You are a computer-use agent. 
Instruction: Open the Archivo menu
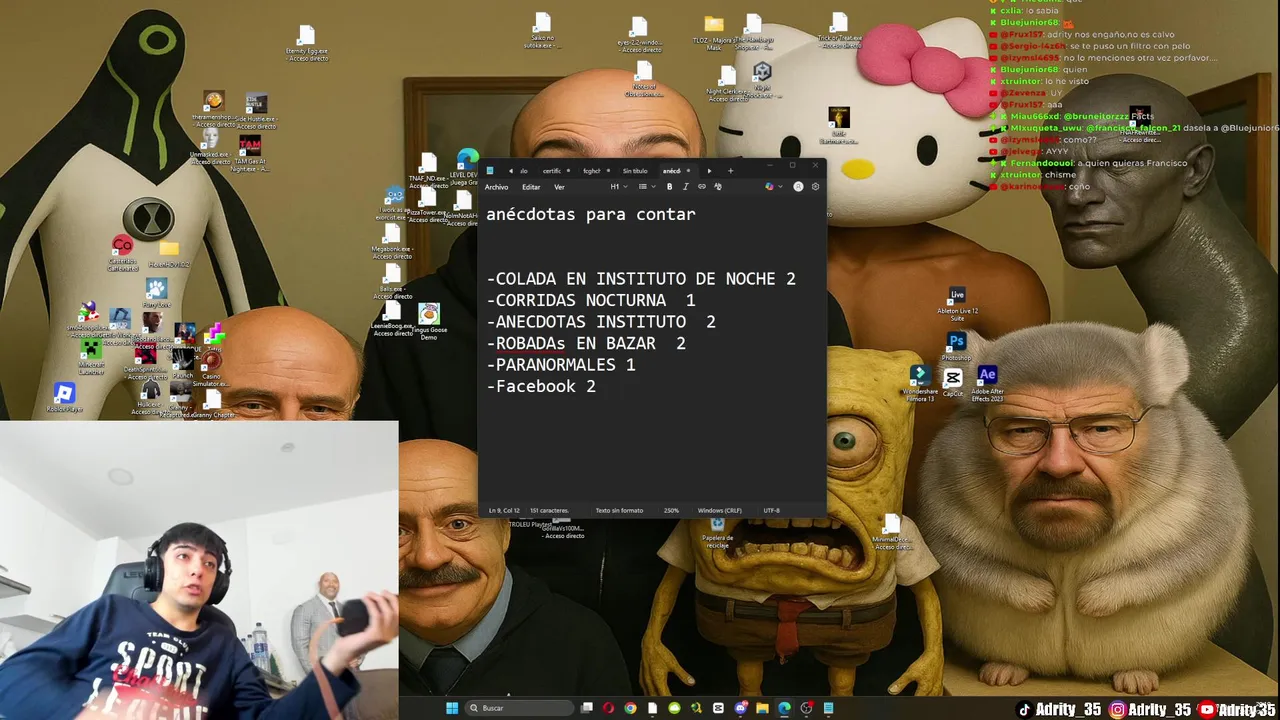point(496,187)
